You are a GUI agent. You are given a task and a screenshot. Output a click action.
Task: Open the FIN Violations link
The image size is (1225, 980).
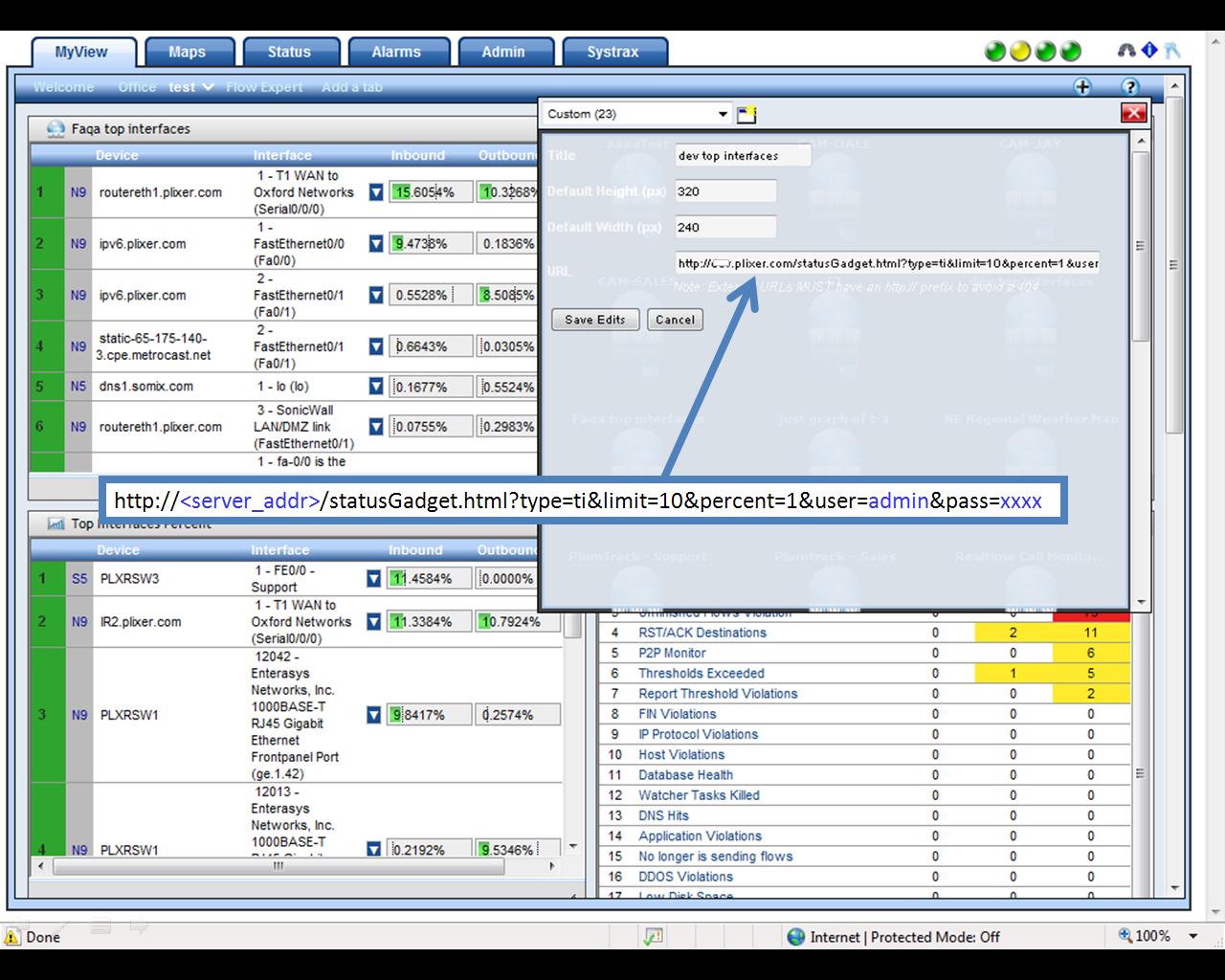(677, 714)
